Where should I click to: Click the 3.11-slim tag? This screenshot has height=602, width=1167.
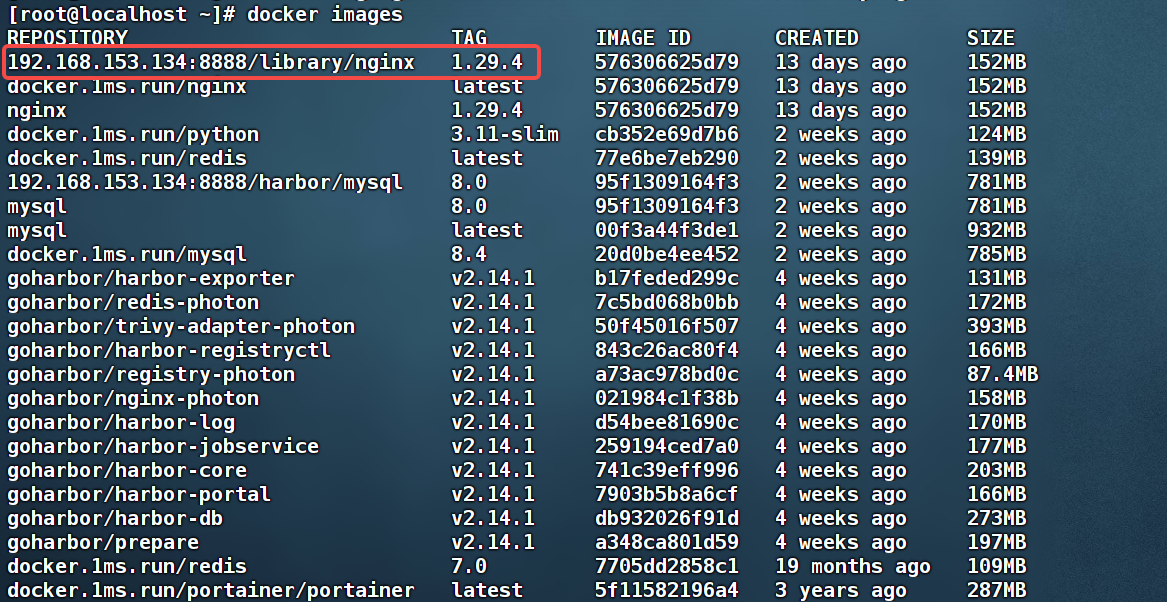(505, 135)
